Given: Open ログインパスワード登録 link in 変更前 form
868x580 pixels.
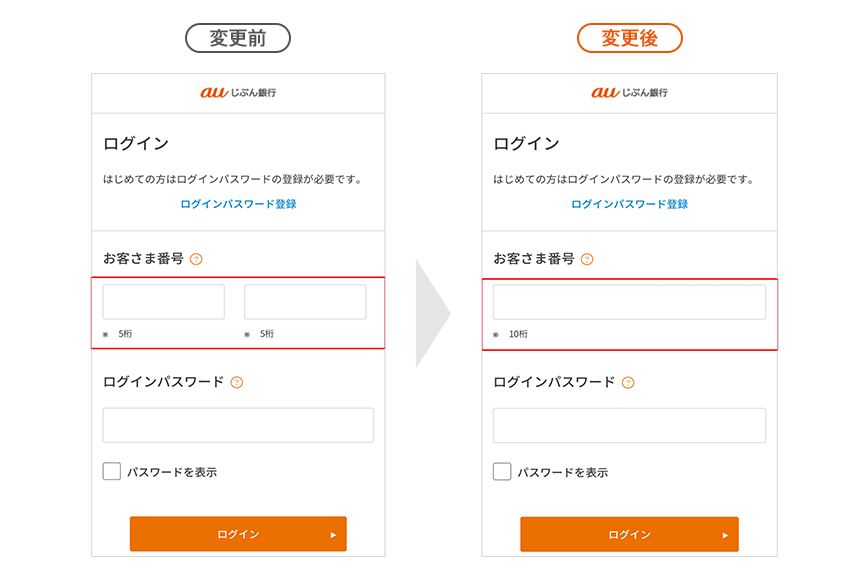Looking at the screenshot, I should pos(238,204).
